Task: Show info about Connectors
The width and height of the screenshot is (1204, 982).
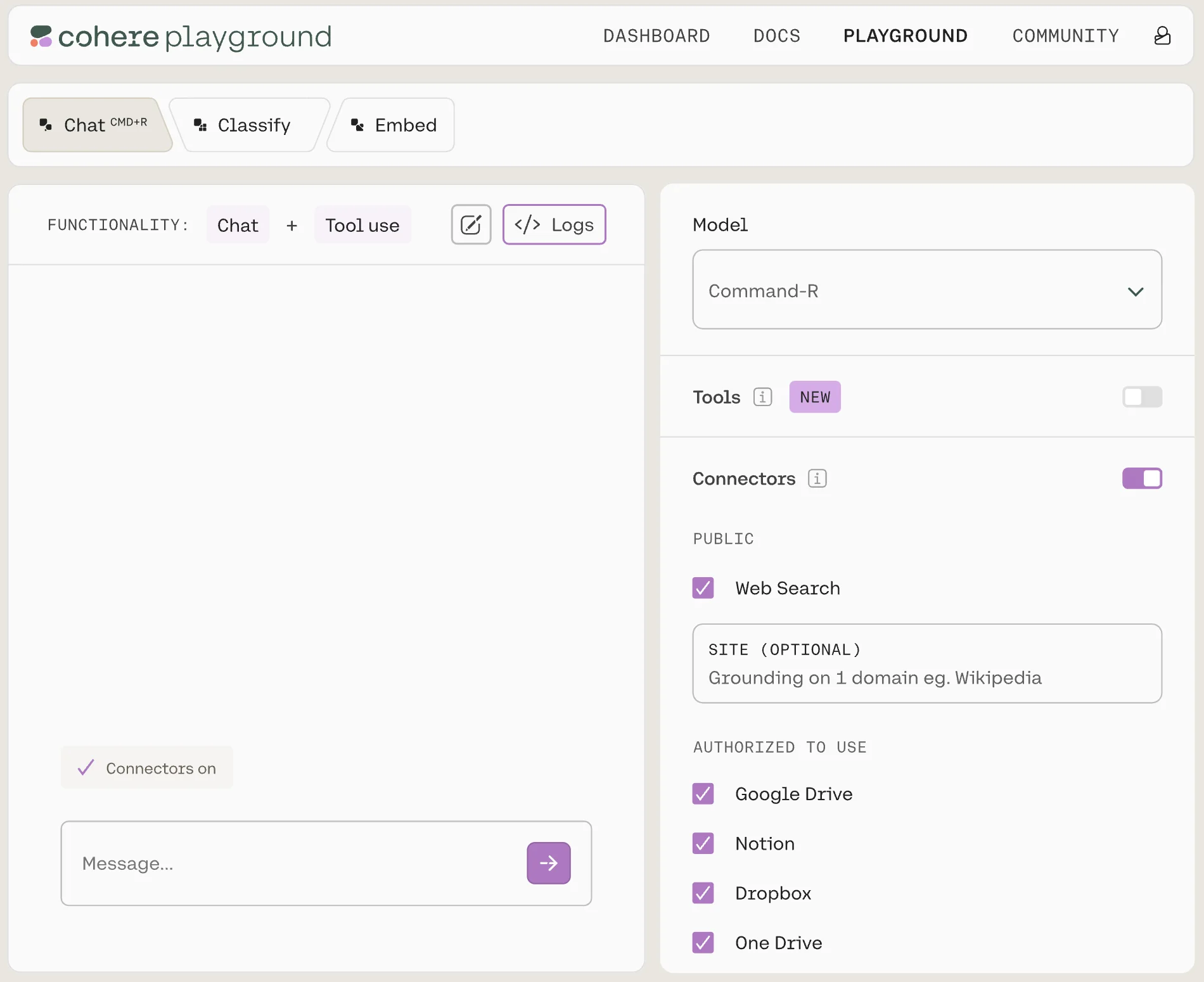Action: pos(817,478)
